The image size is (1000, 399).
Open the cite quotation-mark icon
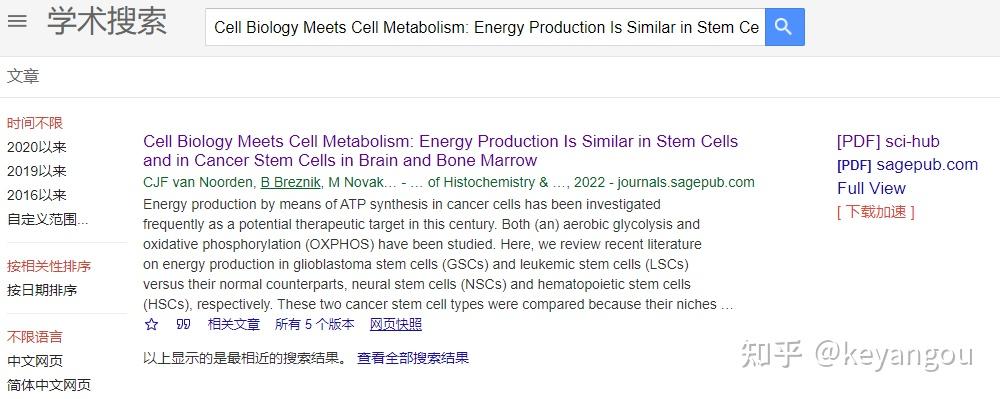pos(183,324)
